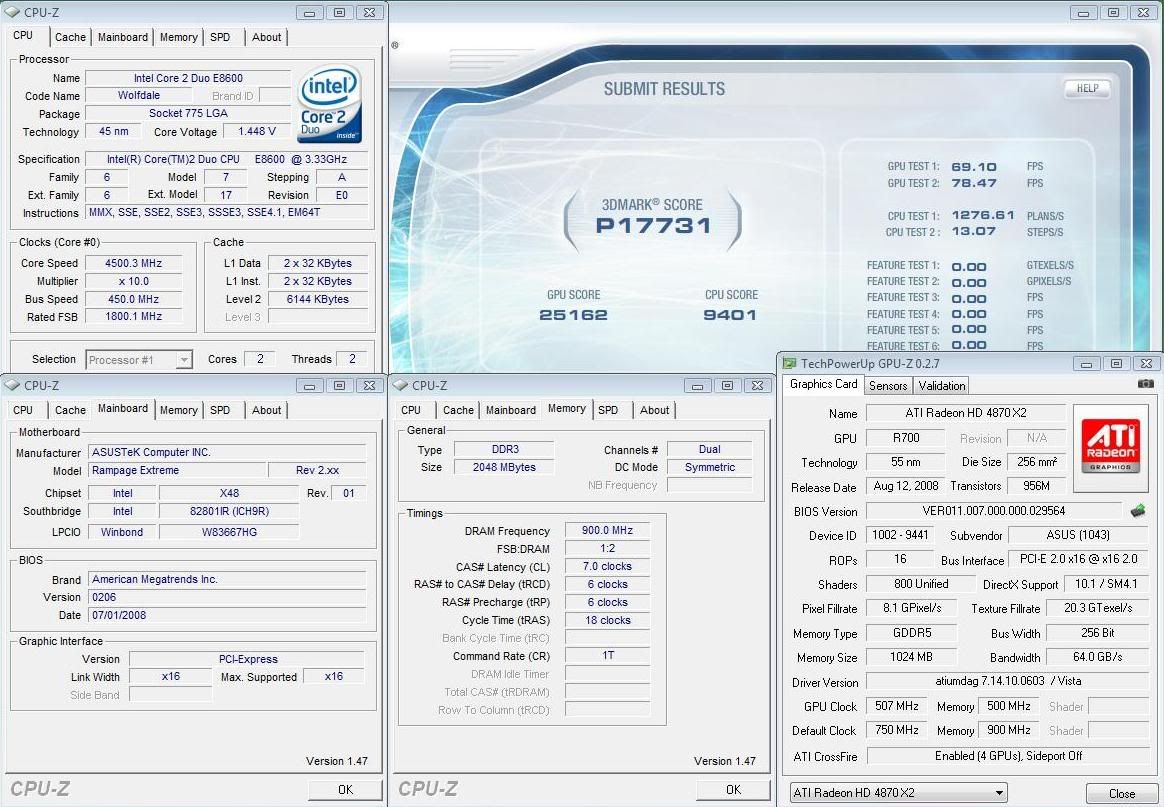Take GPU-Z screenshot via camera icon

[x=1145, y=384]
